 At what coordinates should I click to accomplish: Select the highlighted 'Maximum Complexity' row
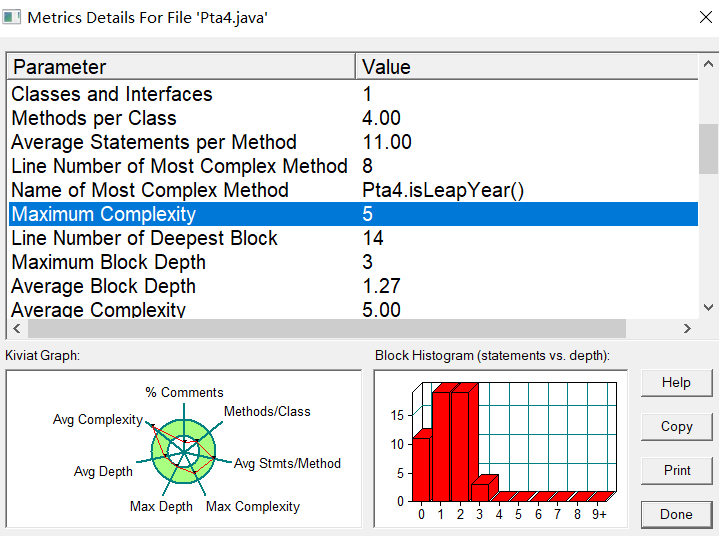[354, 214]
